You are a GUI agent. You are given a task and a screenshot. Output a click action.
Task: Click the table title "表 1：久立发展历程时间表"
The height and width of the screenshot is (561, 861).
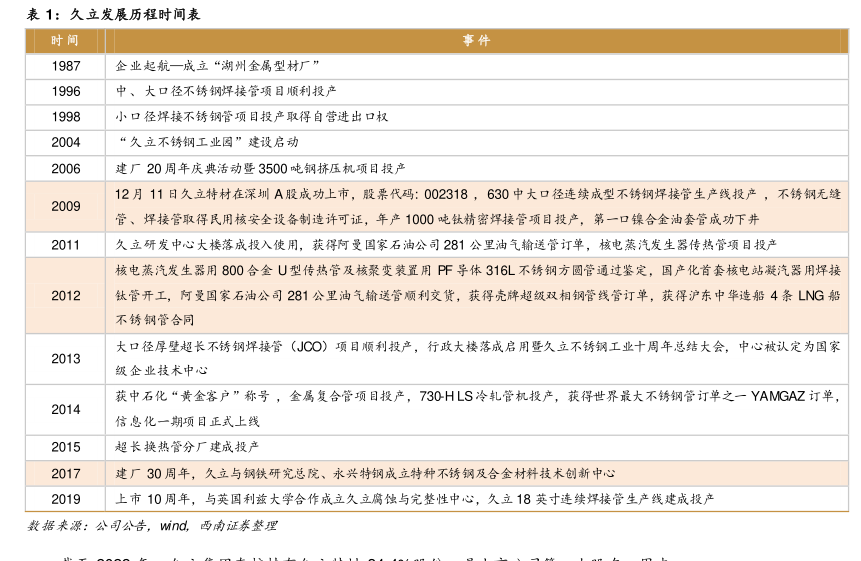click(113, 14)
